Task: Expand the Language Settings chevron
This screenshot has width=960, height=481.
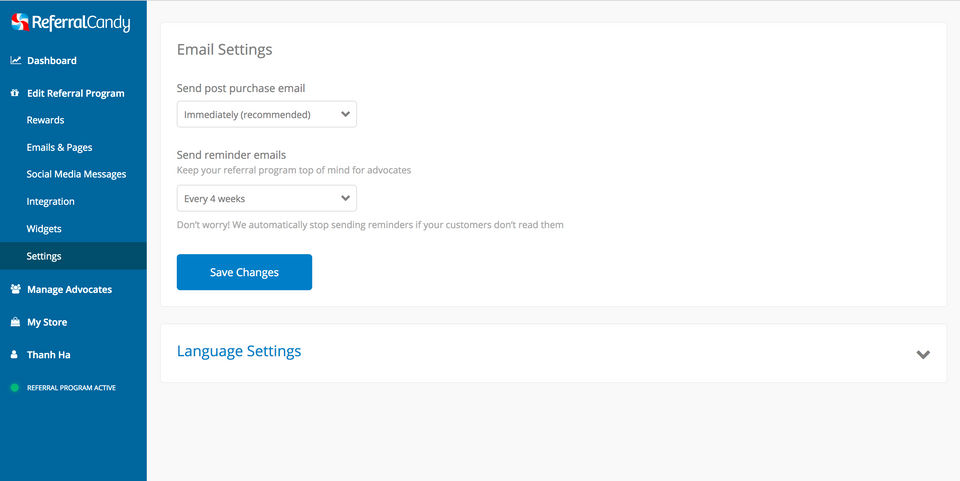Action: [922, 354]
